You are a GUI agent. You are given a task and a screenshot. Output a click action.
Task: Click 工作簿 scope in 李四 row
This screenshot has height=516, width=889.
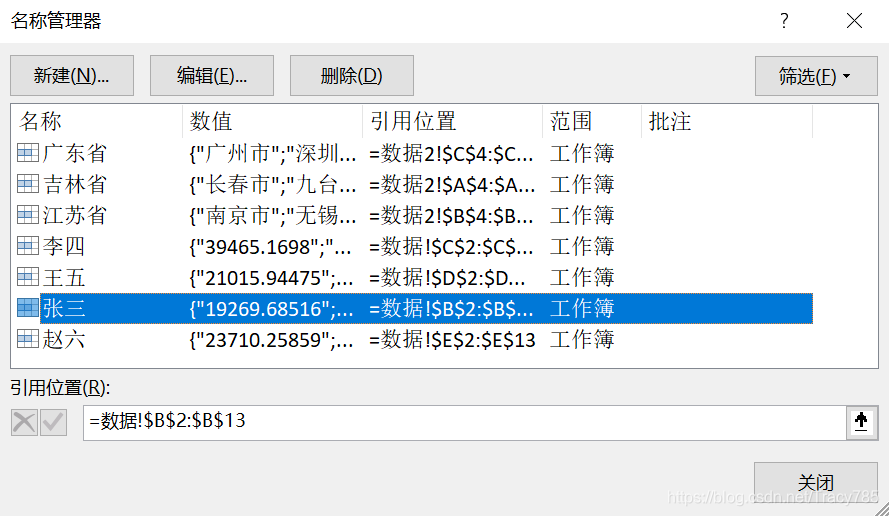[x=582, y=247]
